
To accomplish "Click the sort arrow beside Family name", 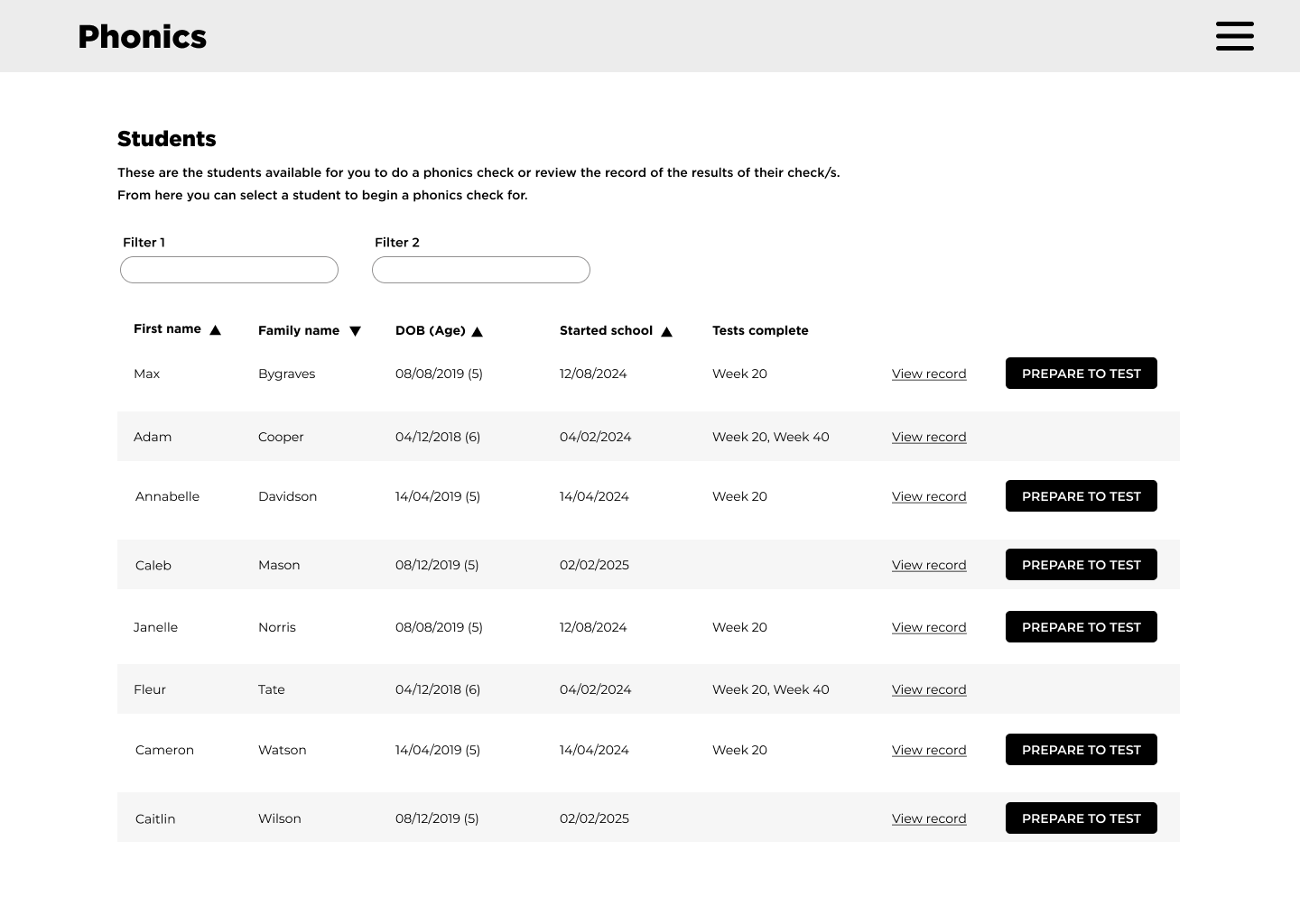I will click(355, 331).
